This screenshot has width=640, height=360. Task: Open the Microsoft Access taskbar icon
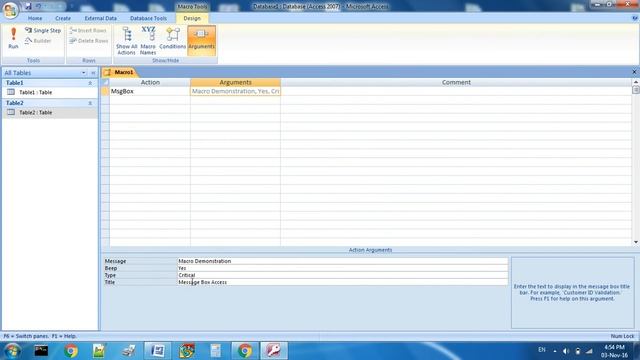coord(273,351)
